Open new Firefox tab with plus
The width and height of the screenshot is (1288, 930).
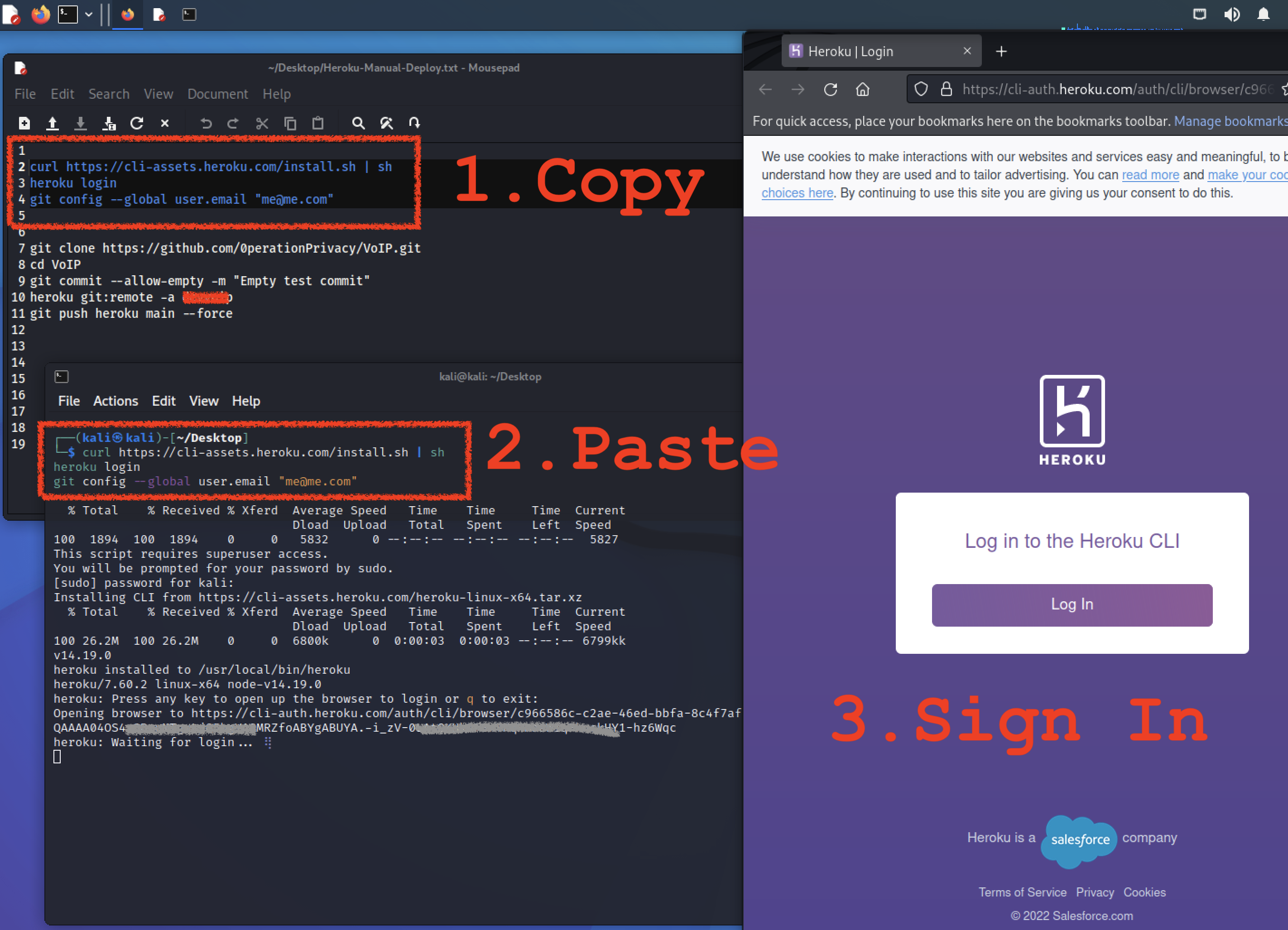1001,52
